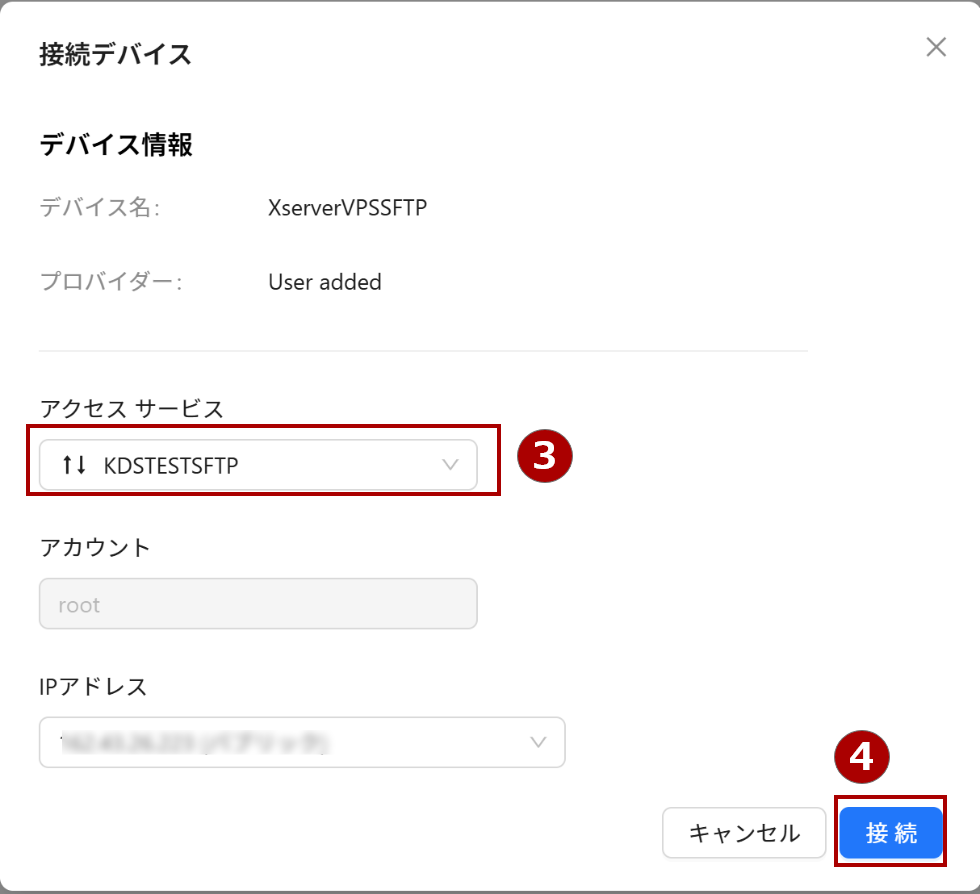Click the red number 4 badge
Viewport: 980px width, 894px height.
tap(861, 758)
